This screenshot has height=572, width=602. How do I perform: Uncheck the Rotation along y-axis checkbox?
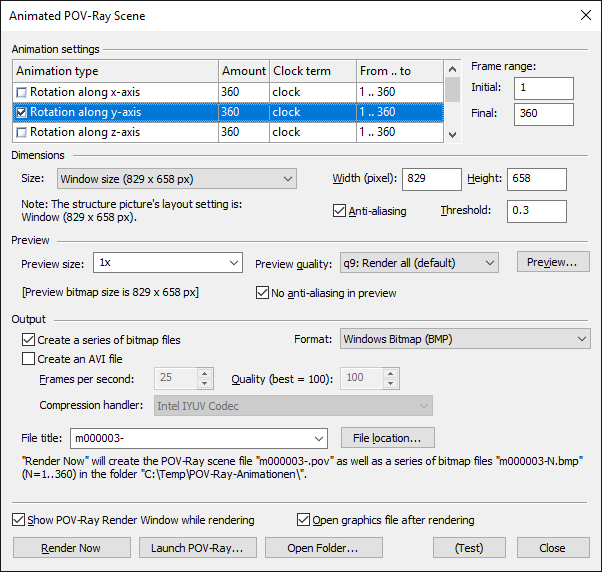tap(22, 112)
